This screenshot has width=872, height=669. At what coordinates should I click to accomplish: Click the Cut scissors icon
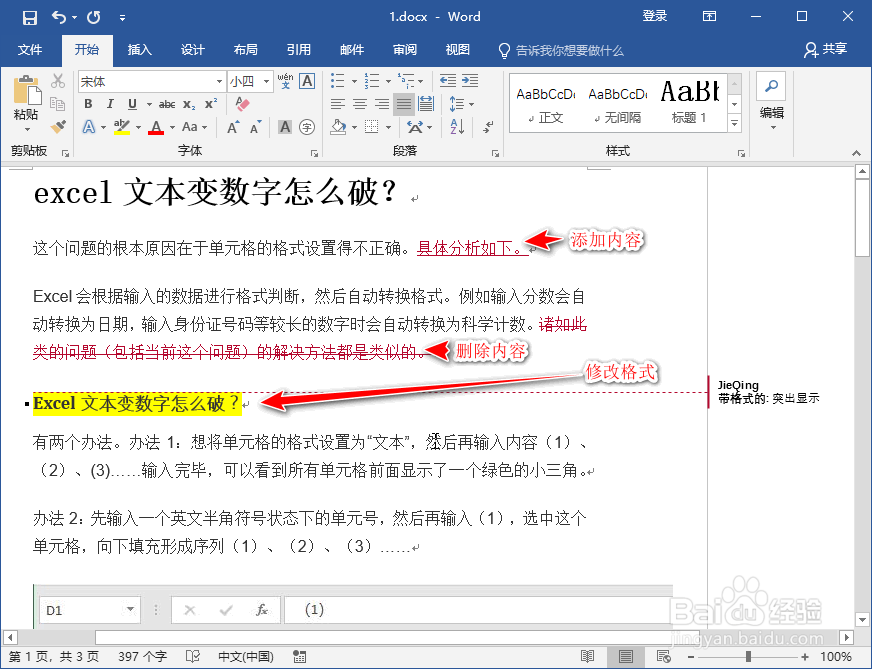click(58, 81)
